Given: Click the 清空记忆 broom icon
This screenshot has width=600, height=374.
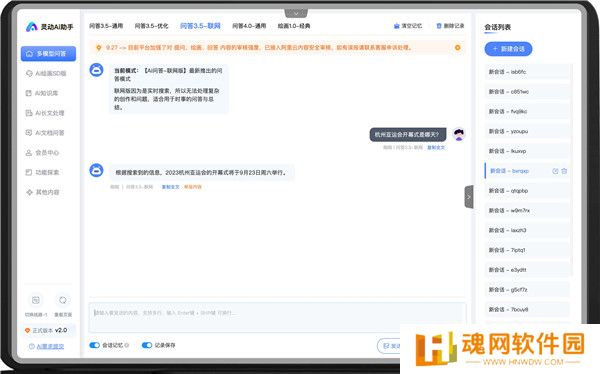Looking at the screenshot, I should 396,26.
